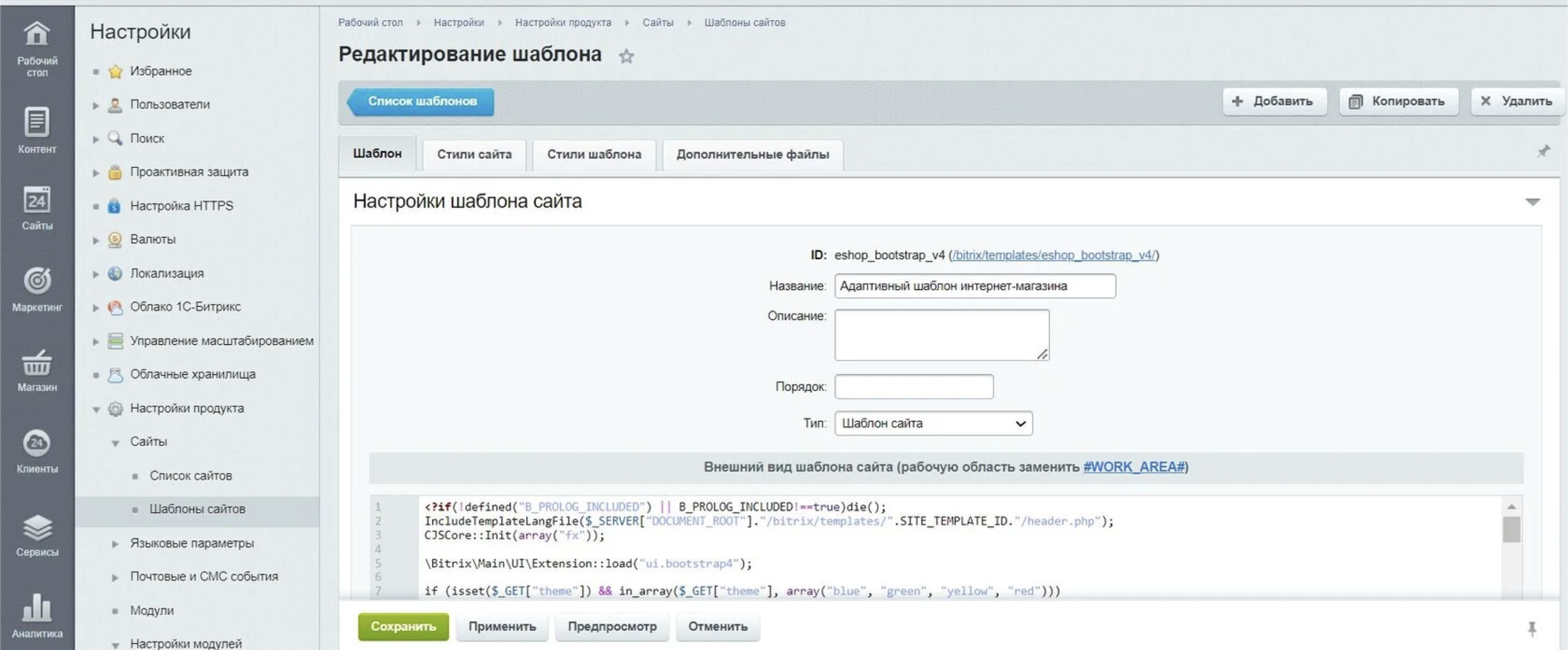Open the Аналитика chart icon
This screenshot has width=1568, height=650.
coord(37,609)
